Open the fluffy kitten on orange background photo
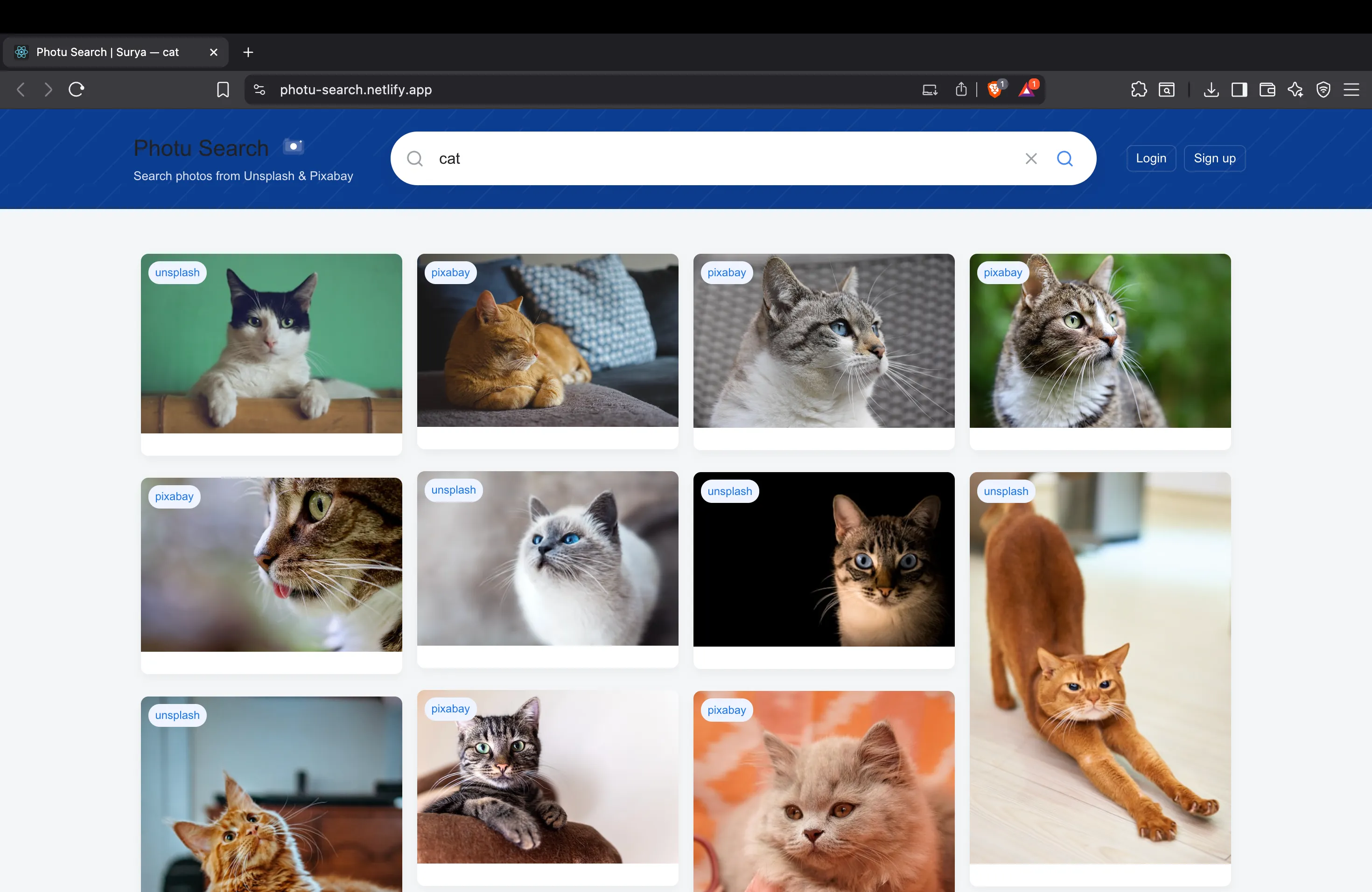This screenshot has height=892, width=1372. [824, 792]
